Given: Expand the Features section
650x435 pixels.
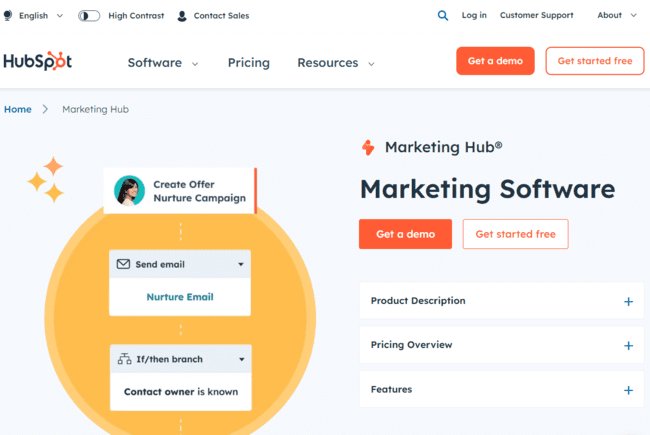Looking at the screenshot, I should click(x=502, y=389).
